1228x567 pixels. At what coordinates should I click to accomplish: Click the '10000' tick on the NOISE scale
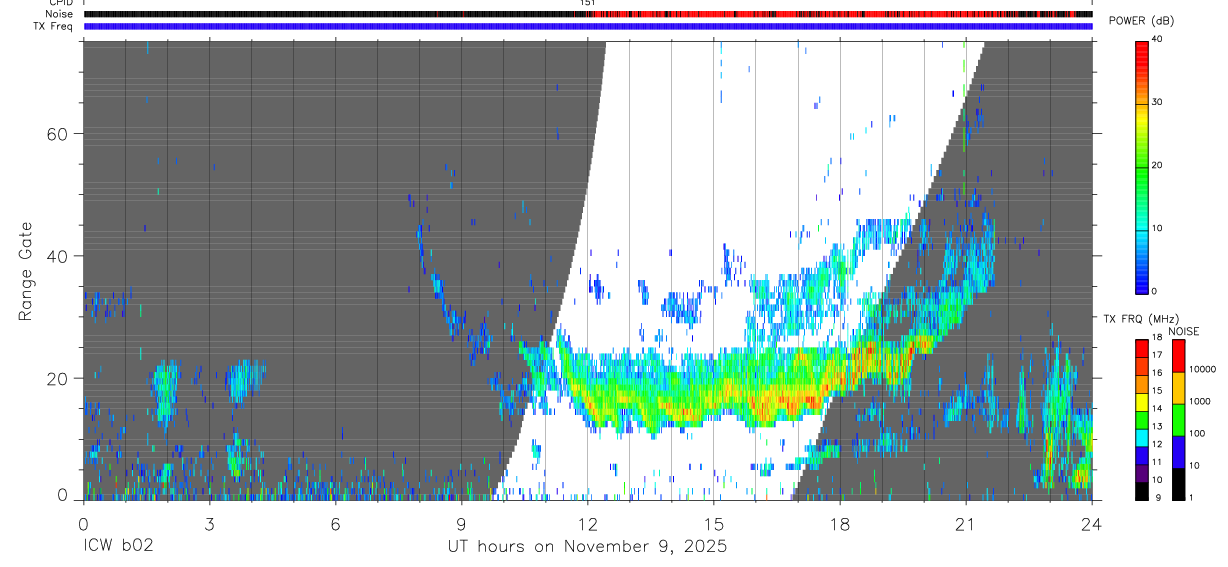1204,369
